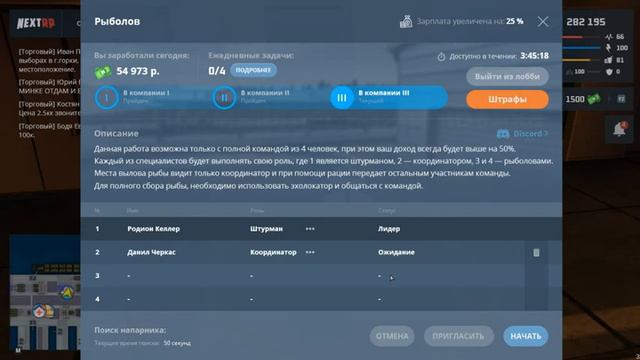Click the availability timer clock icon

441,57
